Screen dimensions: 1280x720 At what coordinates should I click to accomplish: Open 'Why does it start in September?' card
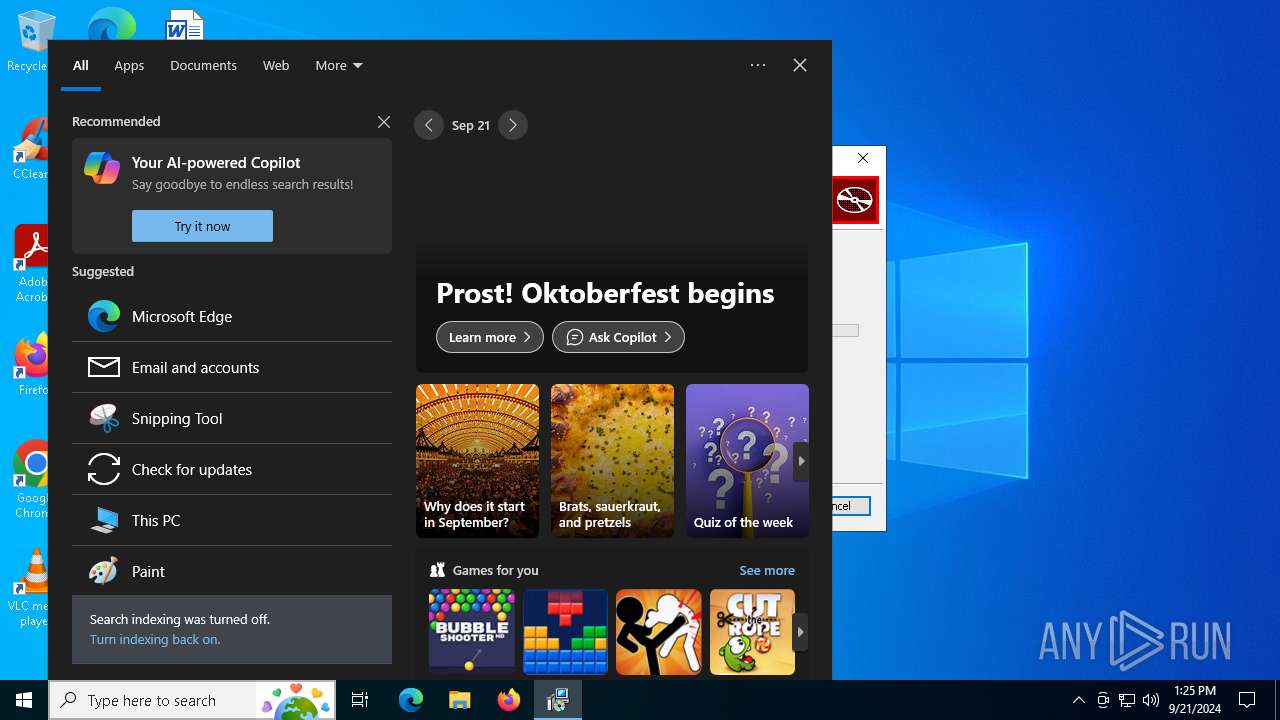(477, 461)
